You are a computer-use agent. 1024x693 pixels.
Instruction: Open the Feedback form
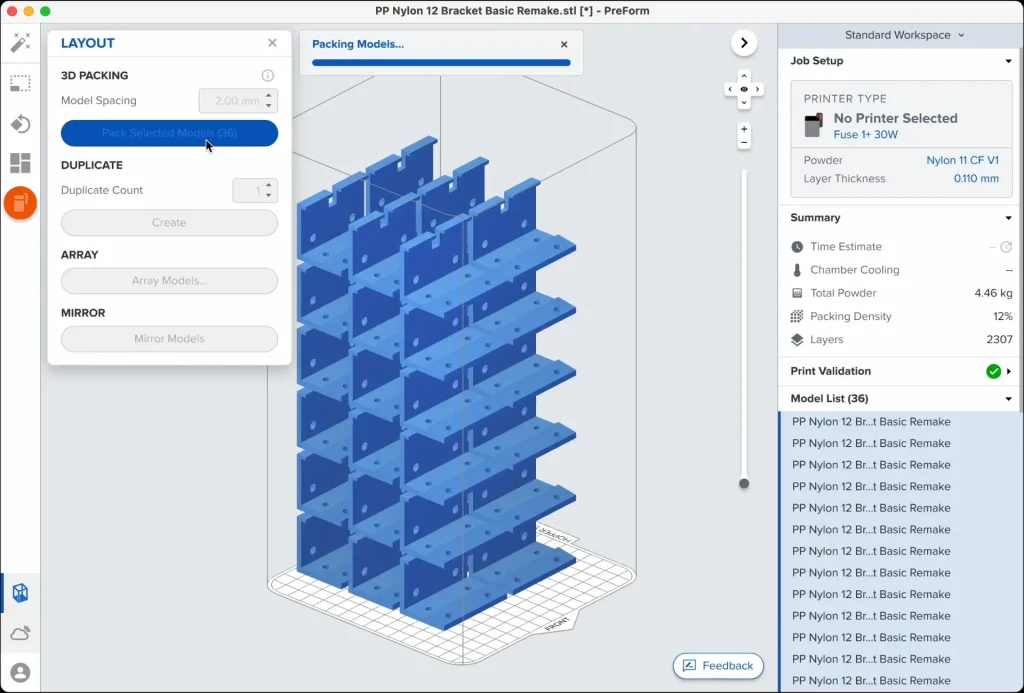tap(718, 666)
